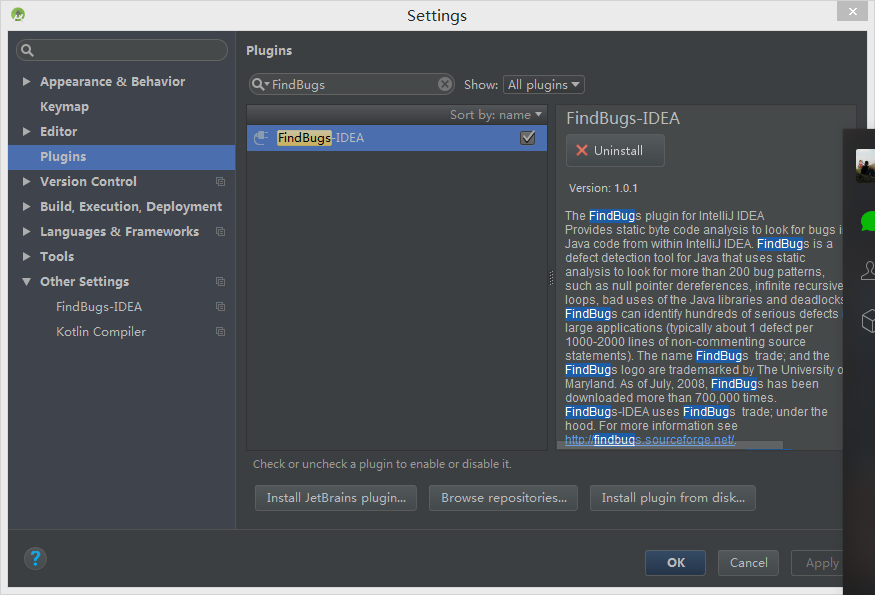The image size is (875, 595).
Task: Select the FindBugs-IDEA row in plugin list
Action: 397,138
